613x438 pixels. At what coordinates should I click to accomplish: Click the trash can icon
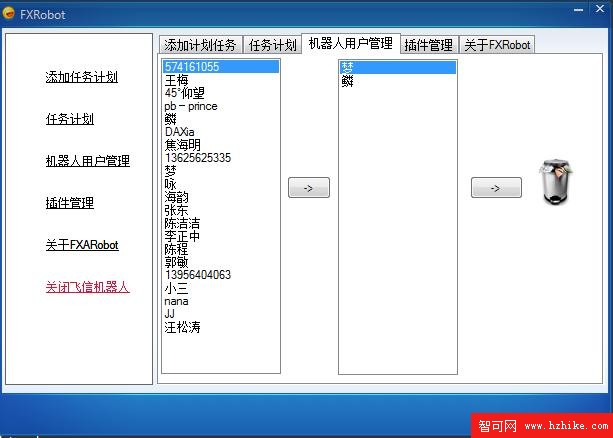(555, 182)
